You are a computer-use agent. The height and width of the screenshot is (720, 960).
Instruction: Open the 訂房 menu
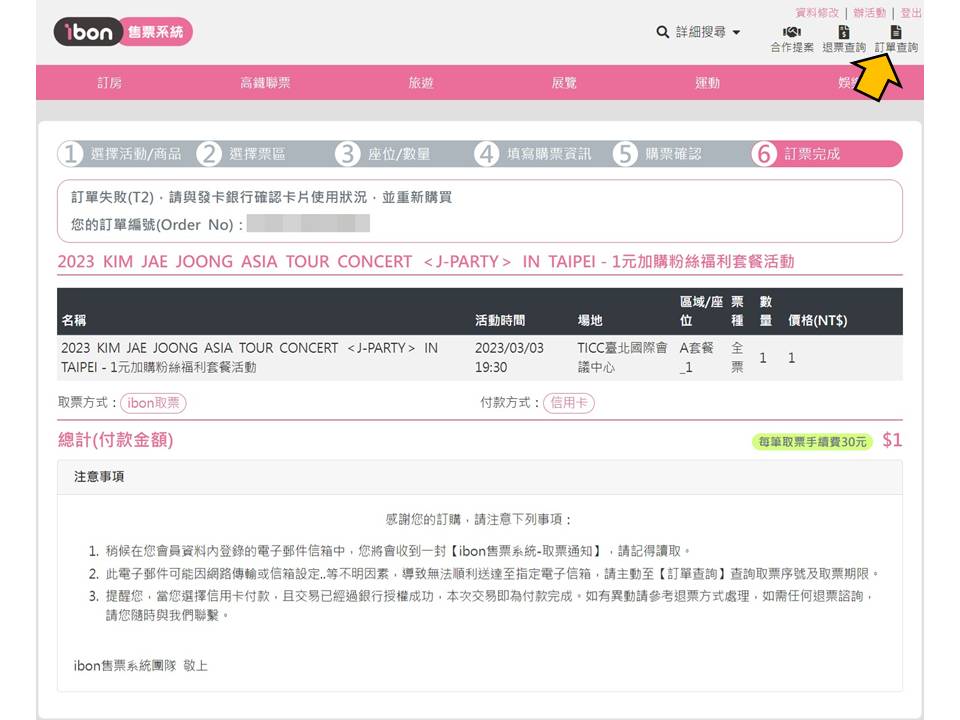(110, 83)
